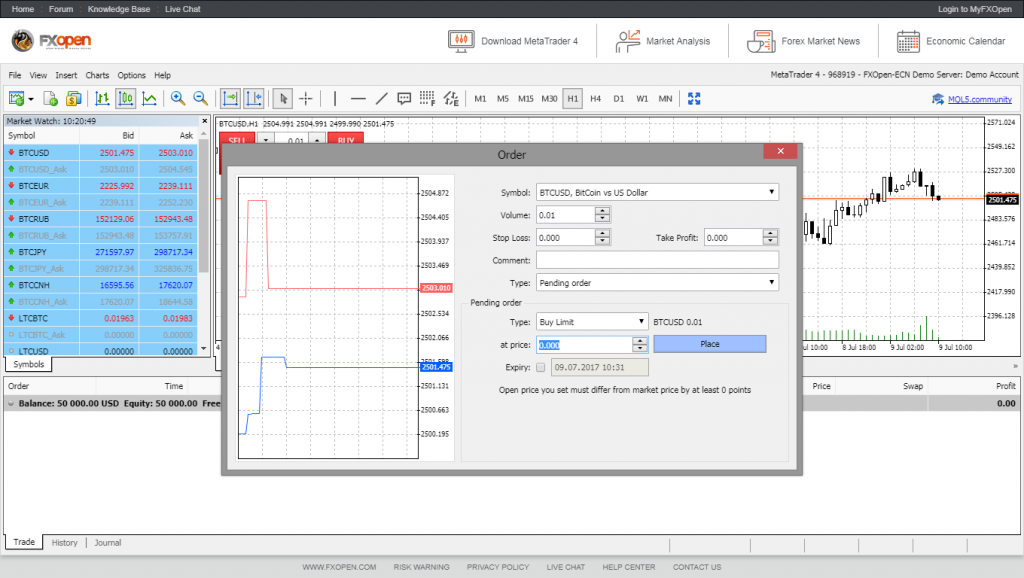Select the M5 timeframe
This screenshot has width=1024, height=578.
[502, 99]
